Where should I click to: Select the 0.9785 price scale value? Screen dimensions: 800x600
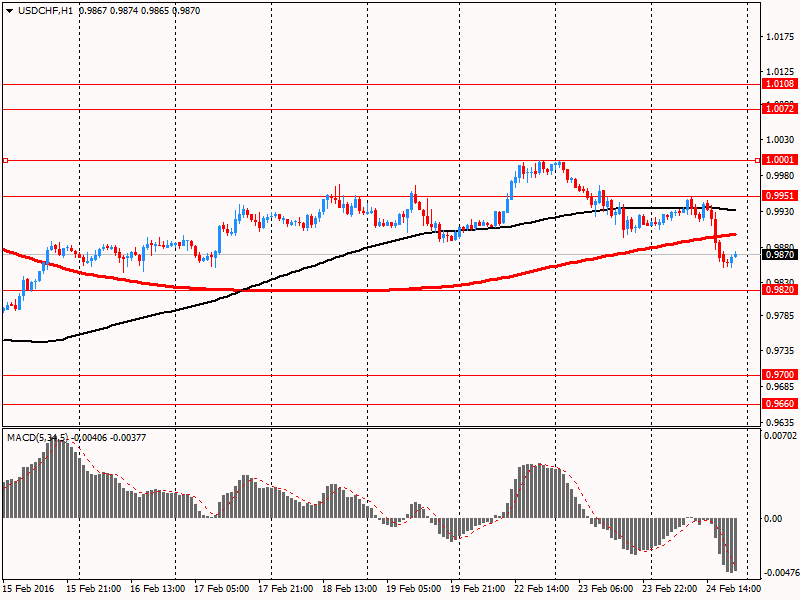coord(780,316)
